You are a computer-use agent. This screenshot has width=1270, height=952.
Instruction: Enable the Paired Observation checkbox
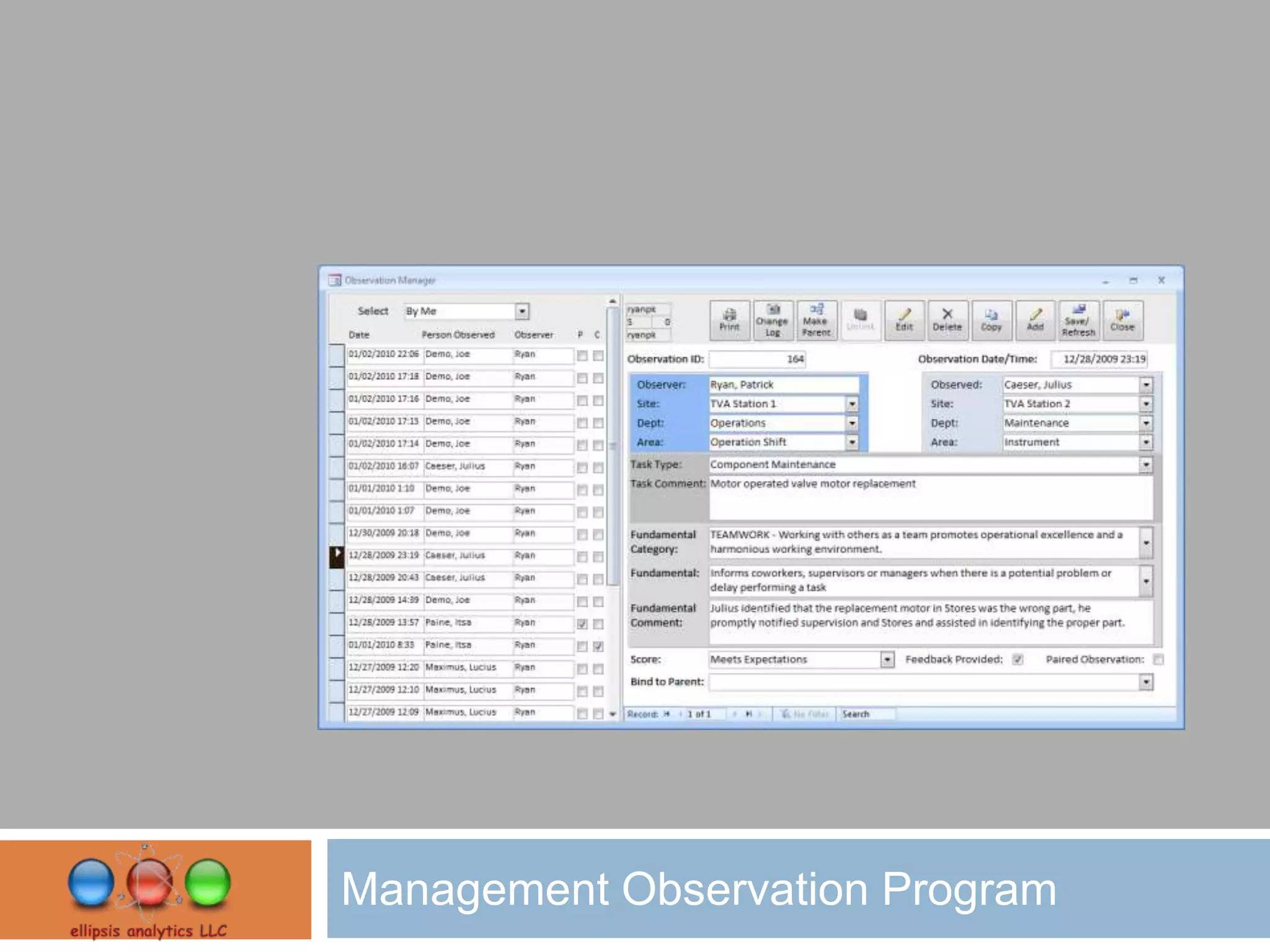(1158, 659)
